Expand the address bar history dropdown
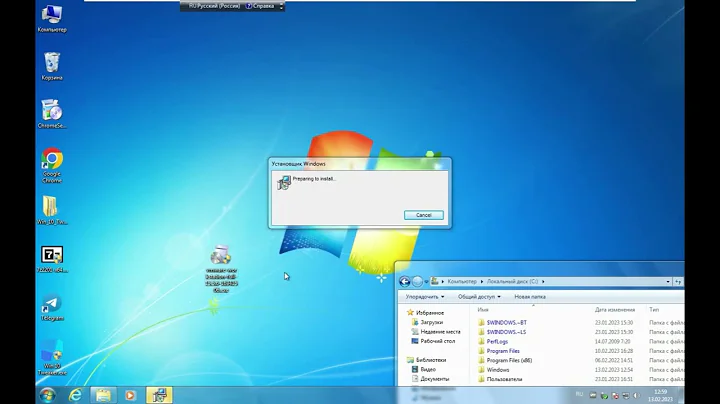Screen dimensions: 720x404 tap(668, 281)
